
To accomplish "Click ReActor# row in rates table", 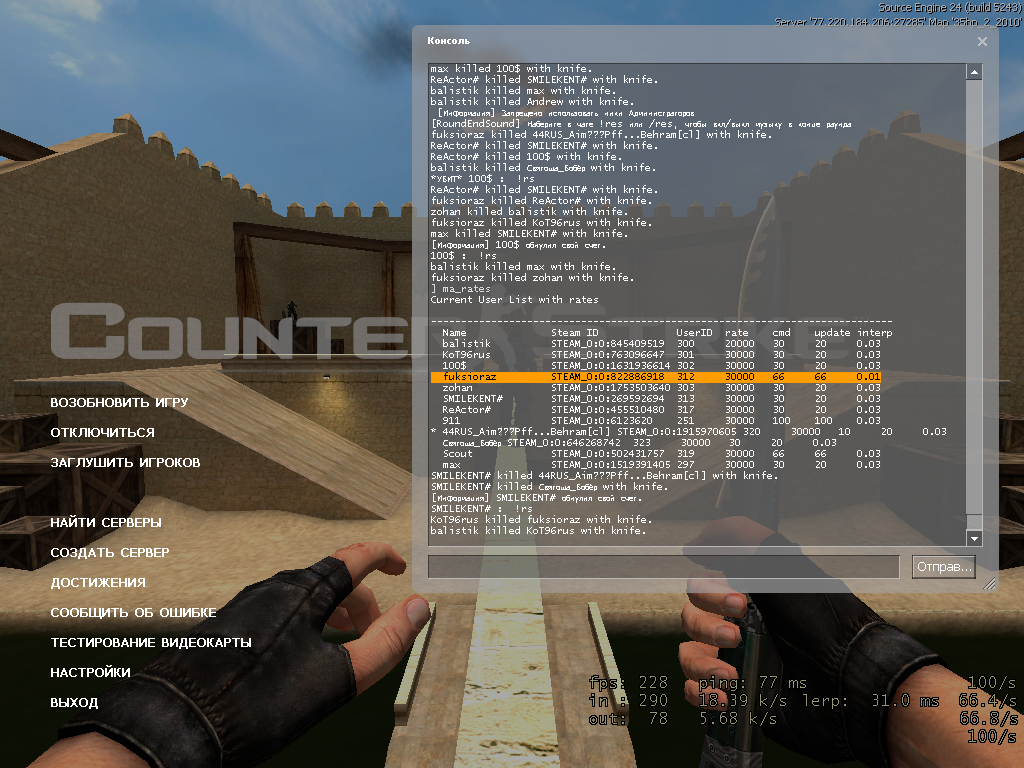I will pyautogui.click(x=661, y=410).
